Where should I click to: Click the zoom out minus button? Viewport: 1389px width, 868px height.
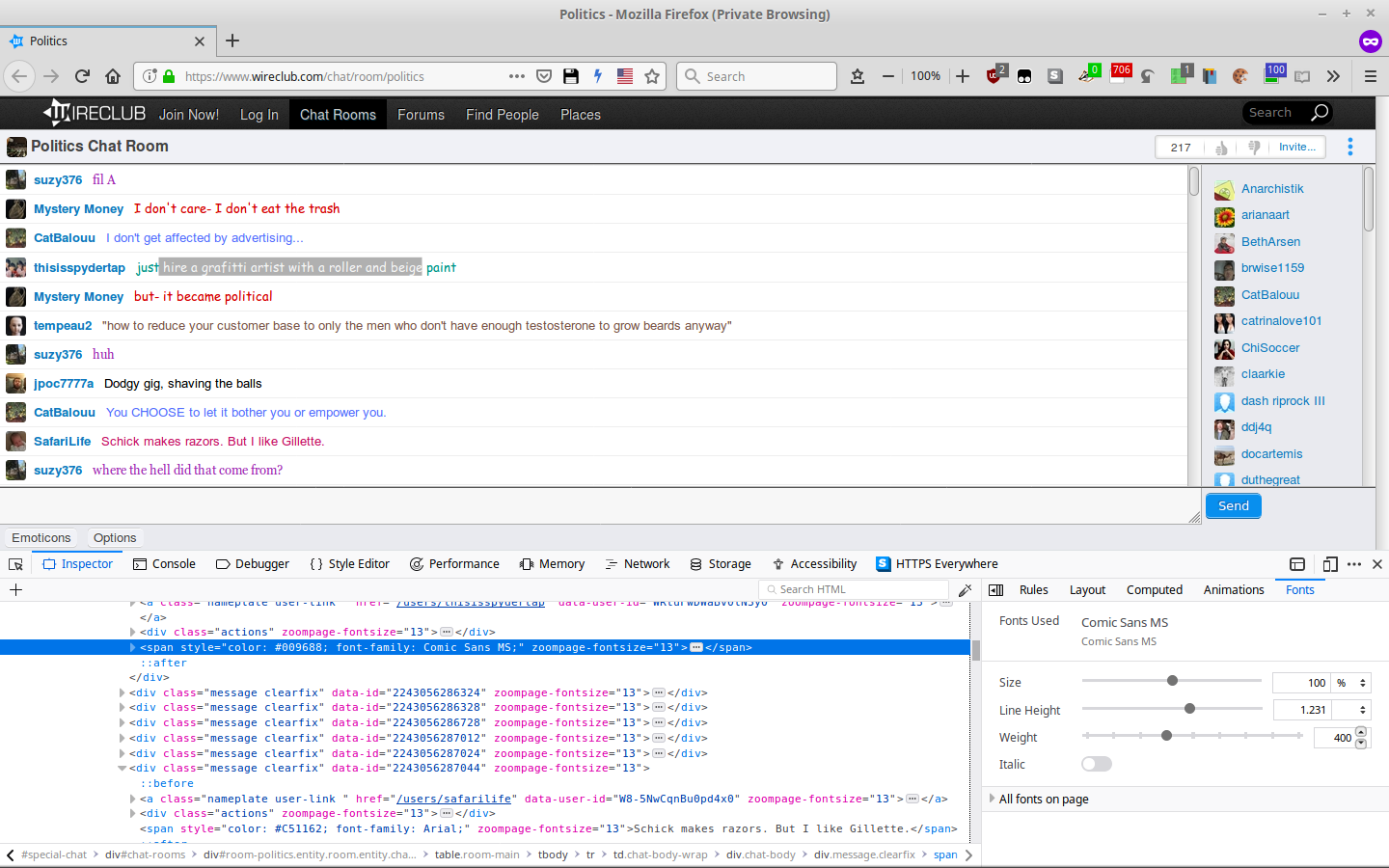click(x=887, y=76)
